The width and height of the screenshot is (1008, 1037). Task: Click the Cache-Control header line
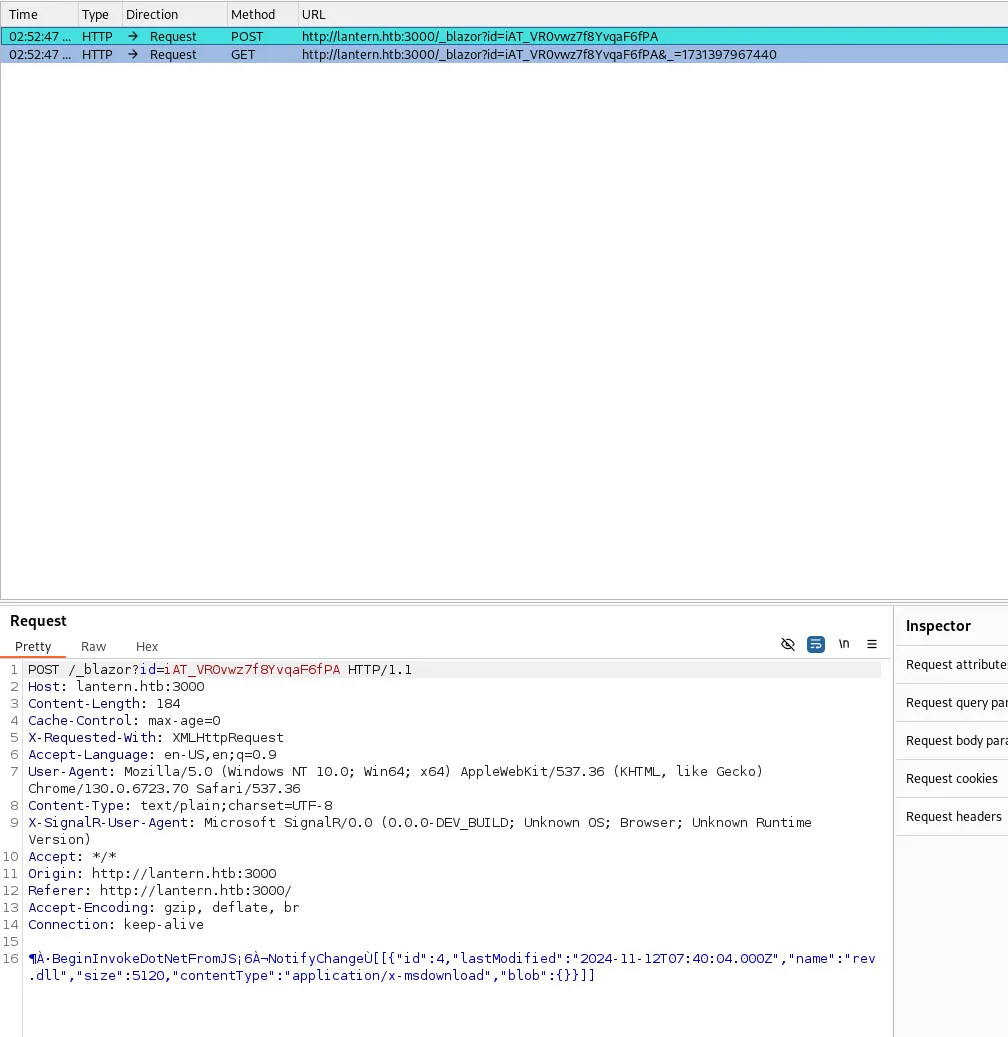click(124, 721)
